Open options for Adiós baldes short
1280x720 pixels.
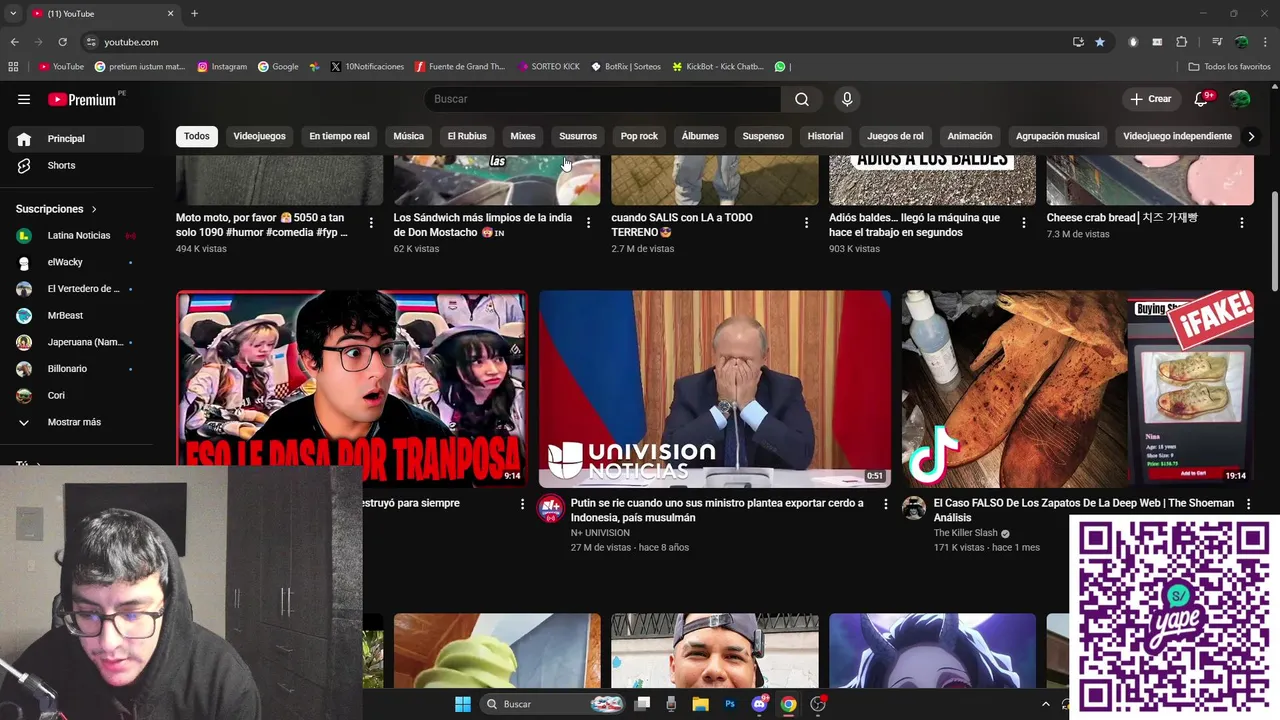[x=1024, y=223]
